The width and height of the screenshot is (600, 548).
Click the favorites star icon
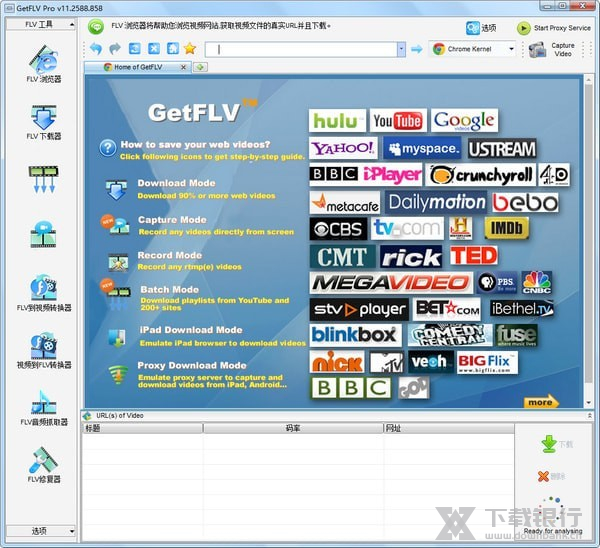(189, 48)
